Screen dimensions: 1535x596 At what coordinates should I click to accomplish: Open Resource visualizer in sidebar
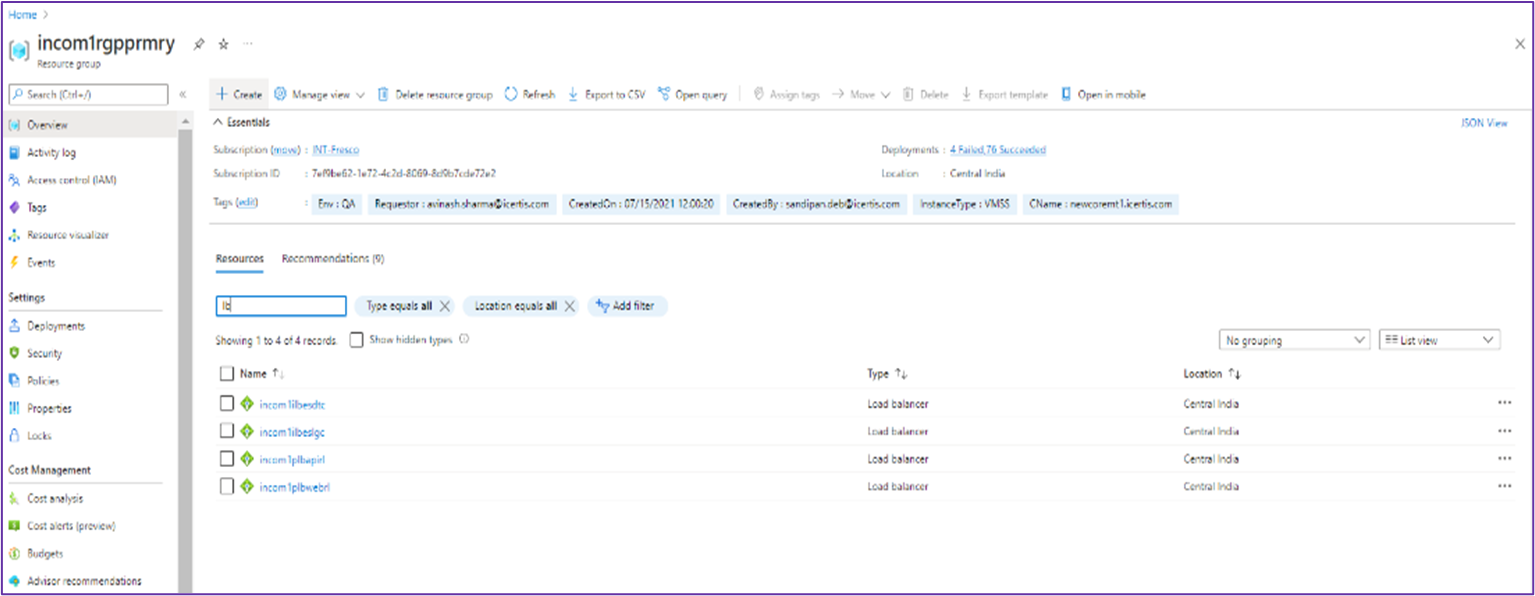click(x=67, y=235)
